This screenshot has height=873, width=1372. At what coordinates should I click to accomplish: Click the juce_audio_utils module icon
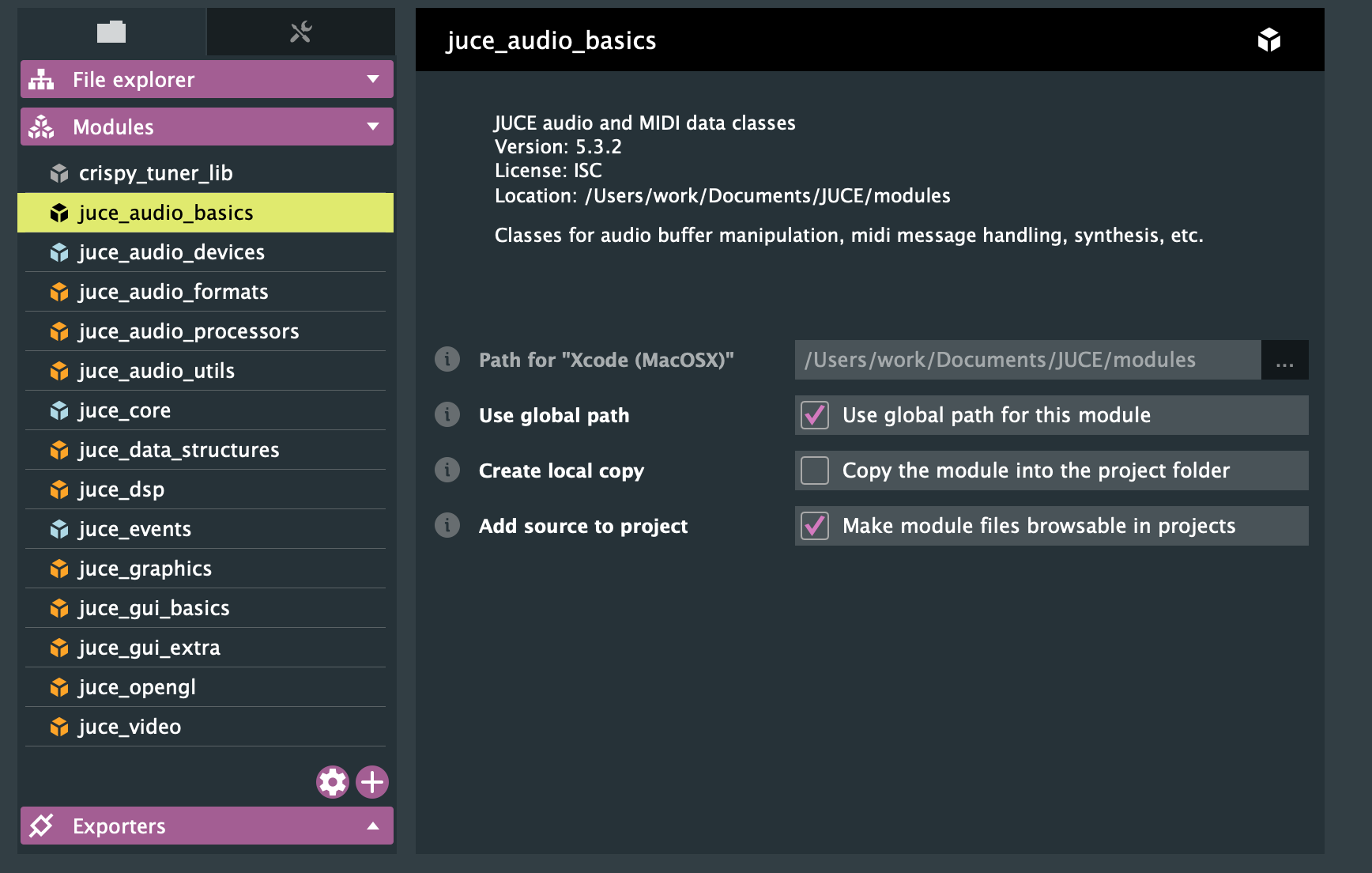(59, 371)
